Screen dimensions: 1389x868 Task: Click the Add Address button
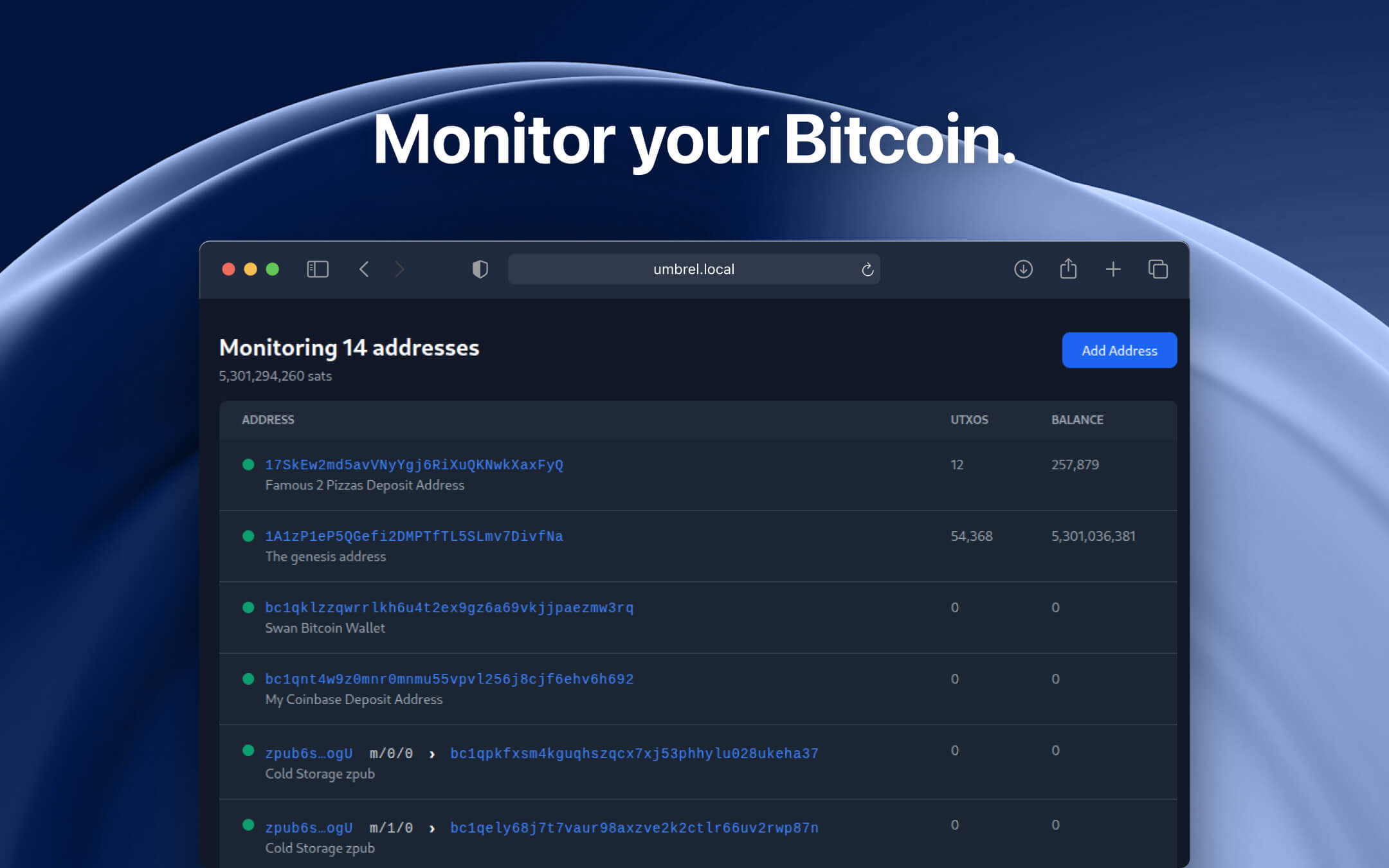(1119, 350)
